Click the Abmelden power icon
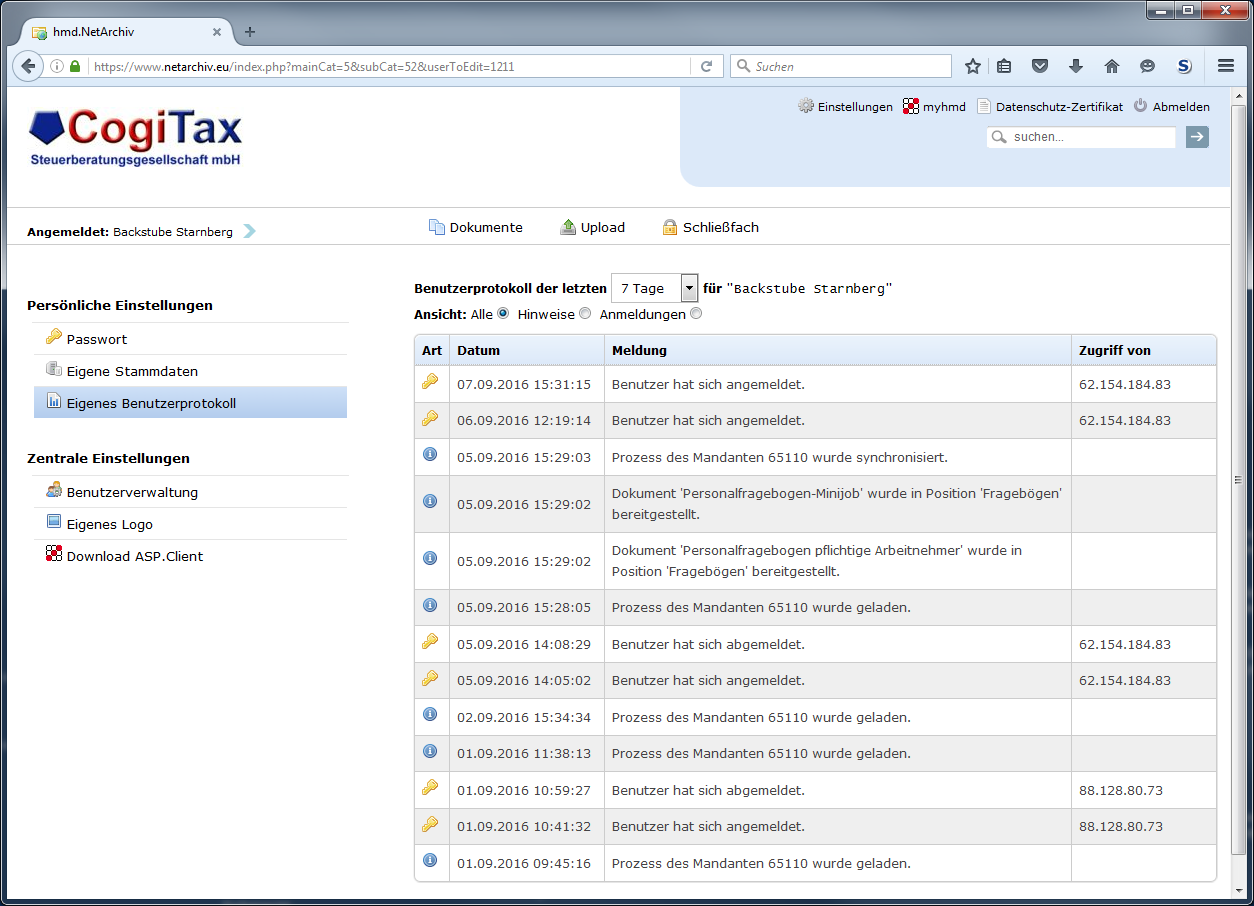This screenshot has width=1254, height=906. (x=1138, y=106)
